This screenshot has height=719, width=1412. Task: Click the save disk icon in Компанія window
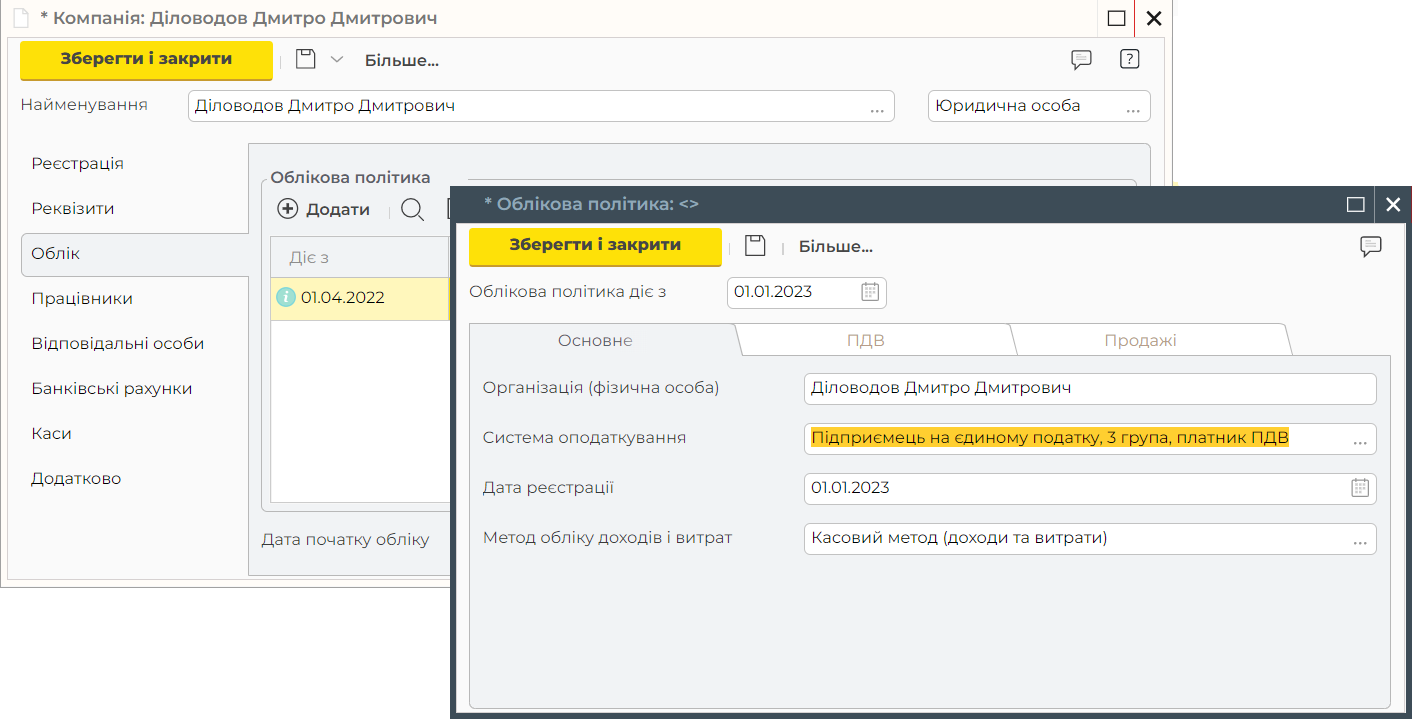click(x=306, y=60)
